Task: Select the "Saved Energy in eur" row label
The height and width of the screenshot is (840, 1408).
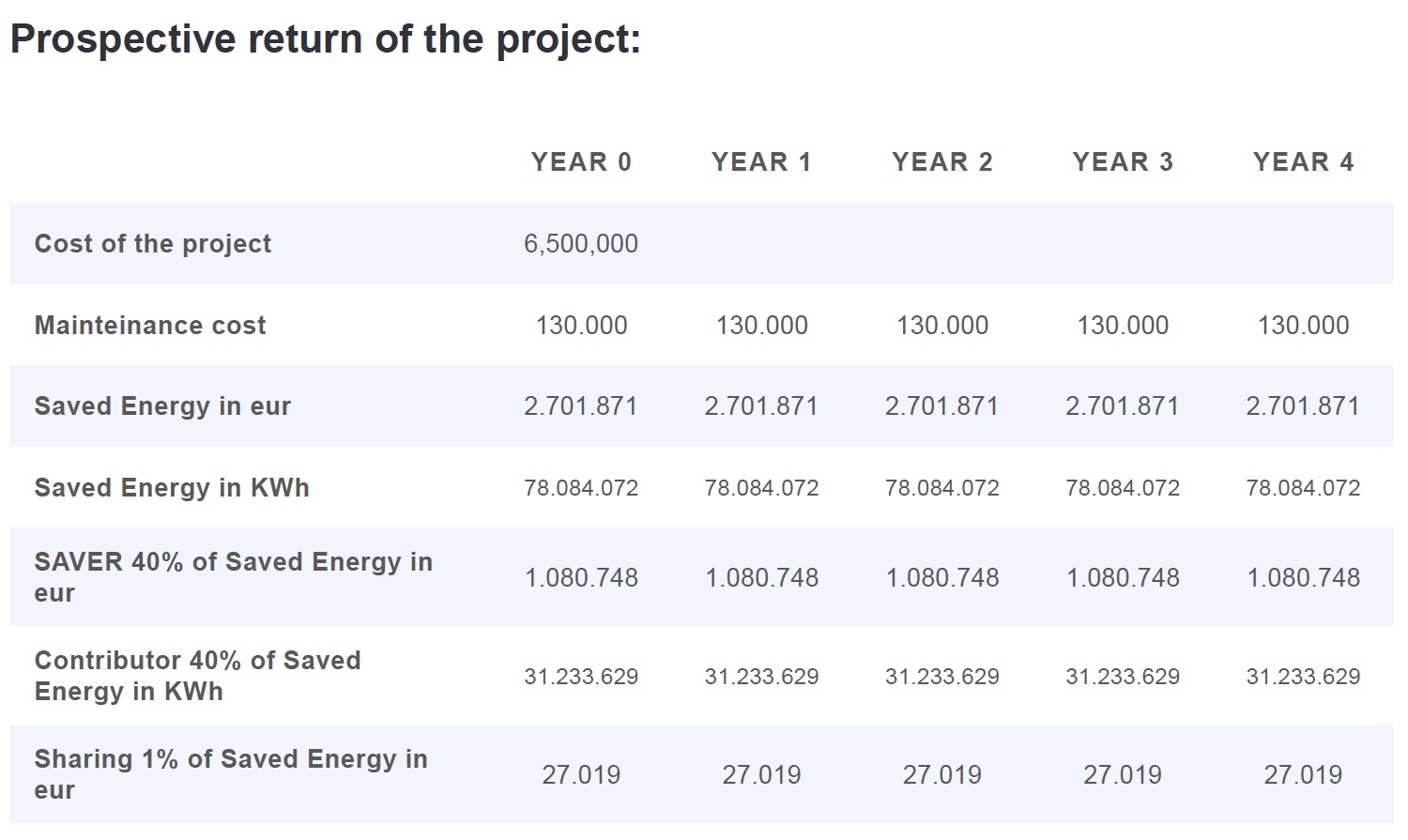Action: tap(162, 406)
